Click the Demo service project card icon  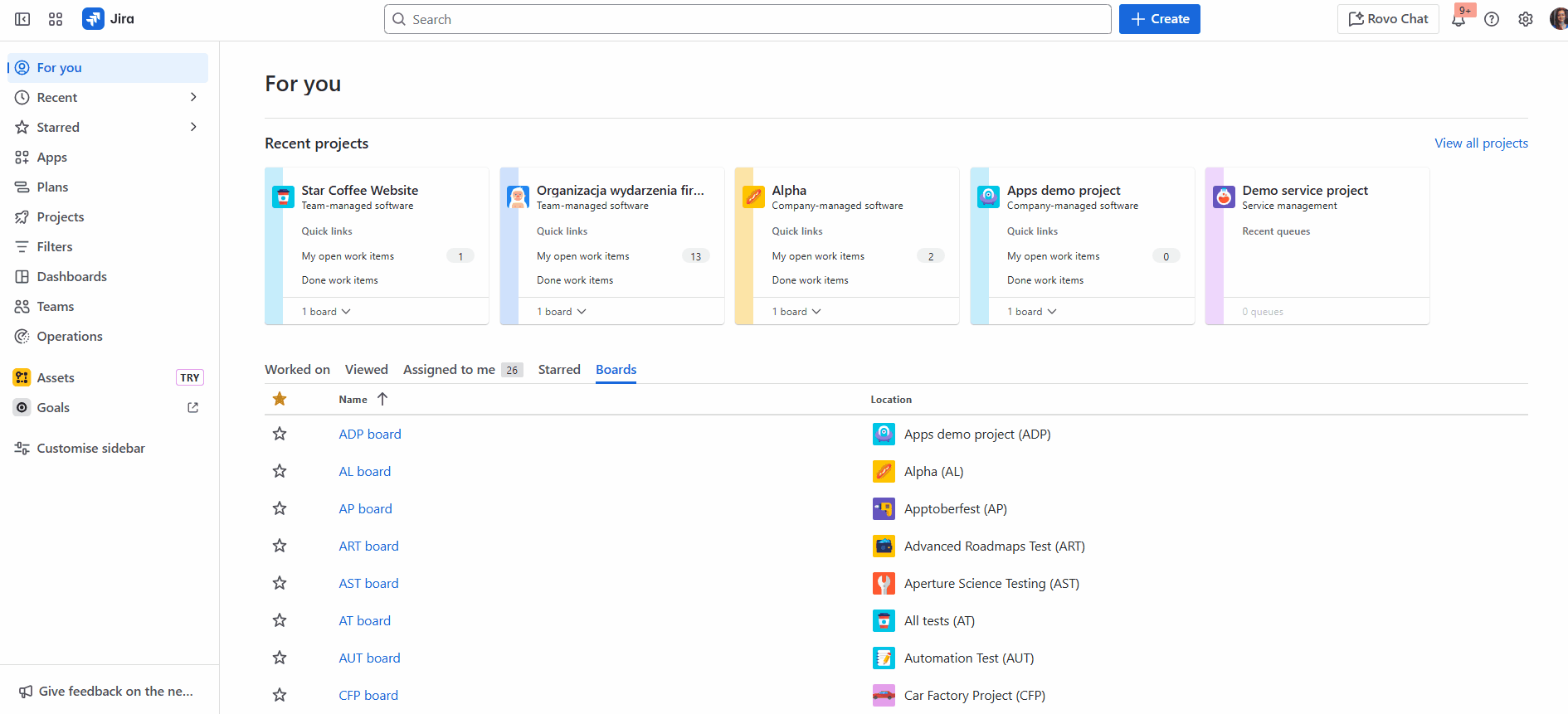[1224, 197]
